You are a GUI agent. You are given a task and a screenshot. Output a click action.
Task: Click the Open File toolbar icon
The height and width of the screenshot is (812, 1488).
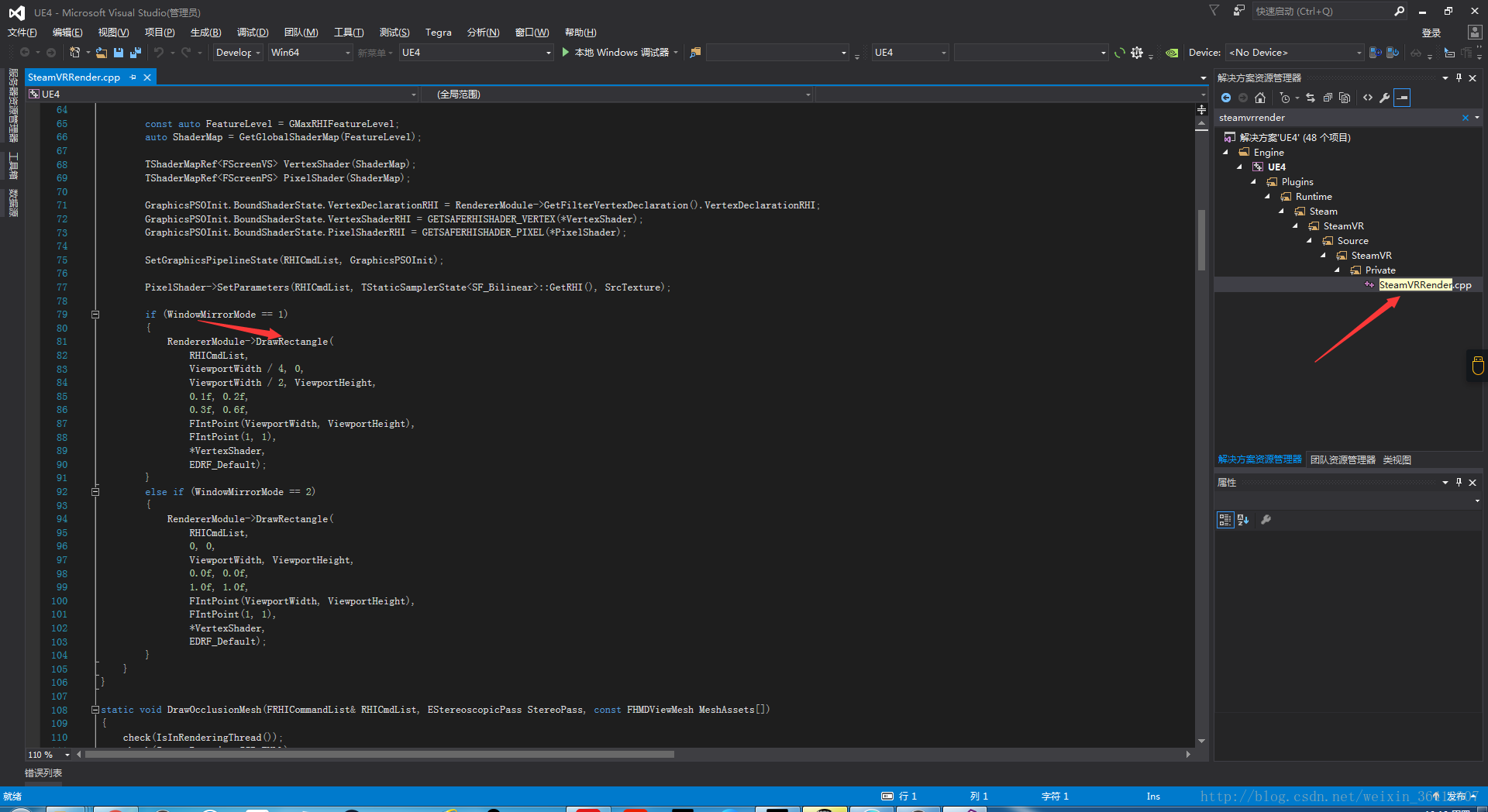pos(102,53)
